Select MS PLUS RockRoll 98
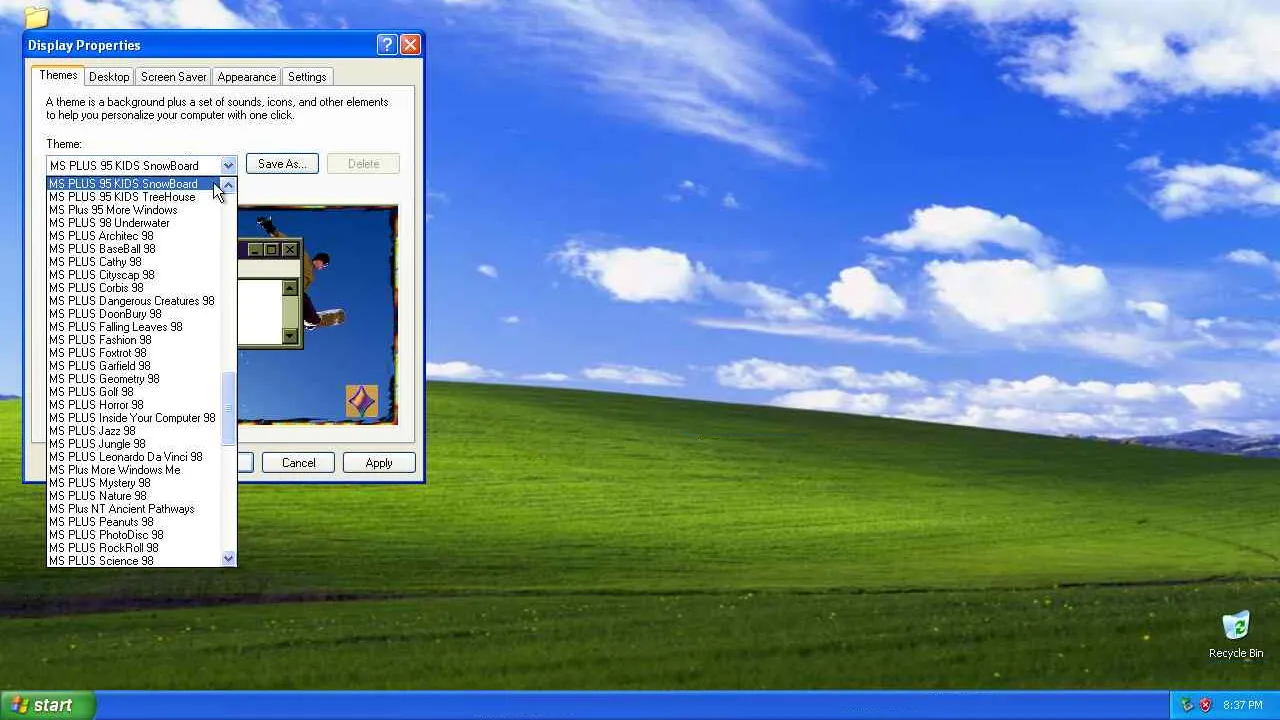Image resolution: width=1280 pixels, height=720 pixels. click(134, 548)
